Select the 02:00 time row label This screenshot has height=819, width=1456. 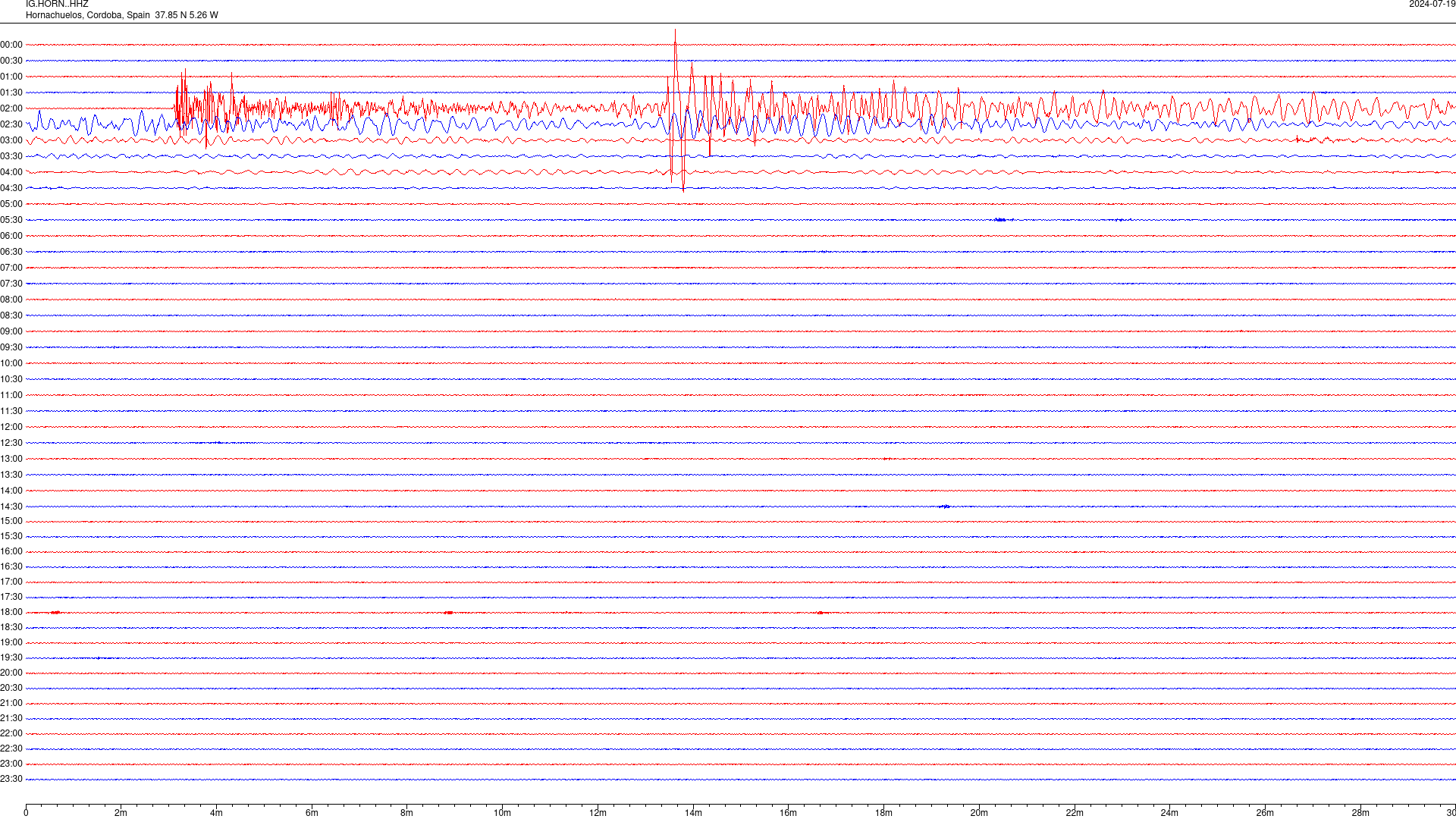click(x=11, y=108)
